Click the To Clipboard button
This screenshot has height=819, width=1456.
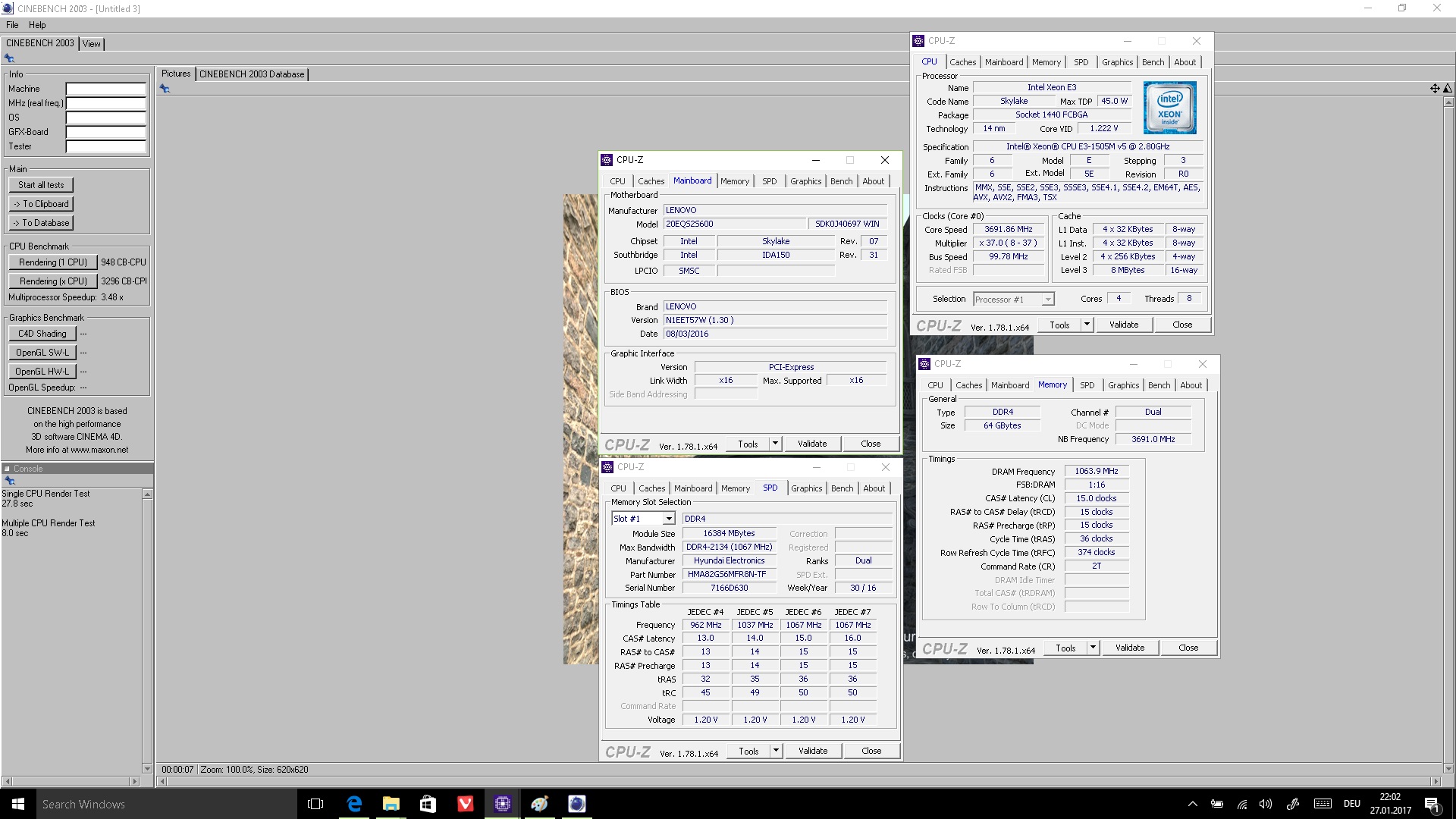click(41, 204)
